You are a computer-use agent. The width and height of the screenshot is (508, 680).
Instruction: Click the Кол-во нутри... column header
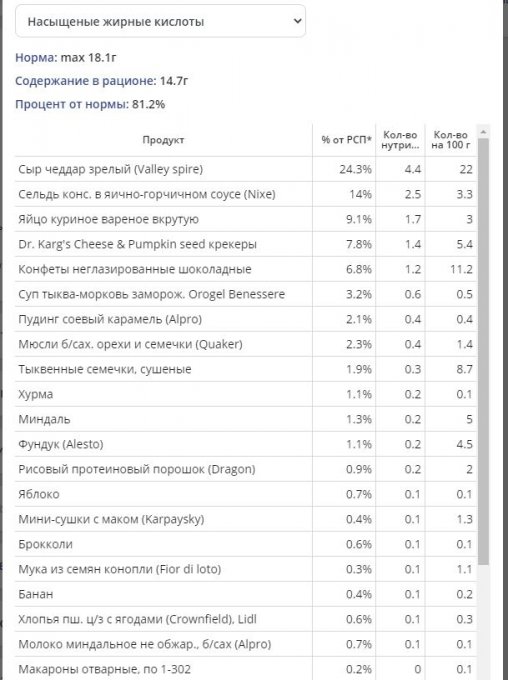pos(400,140)
